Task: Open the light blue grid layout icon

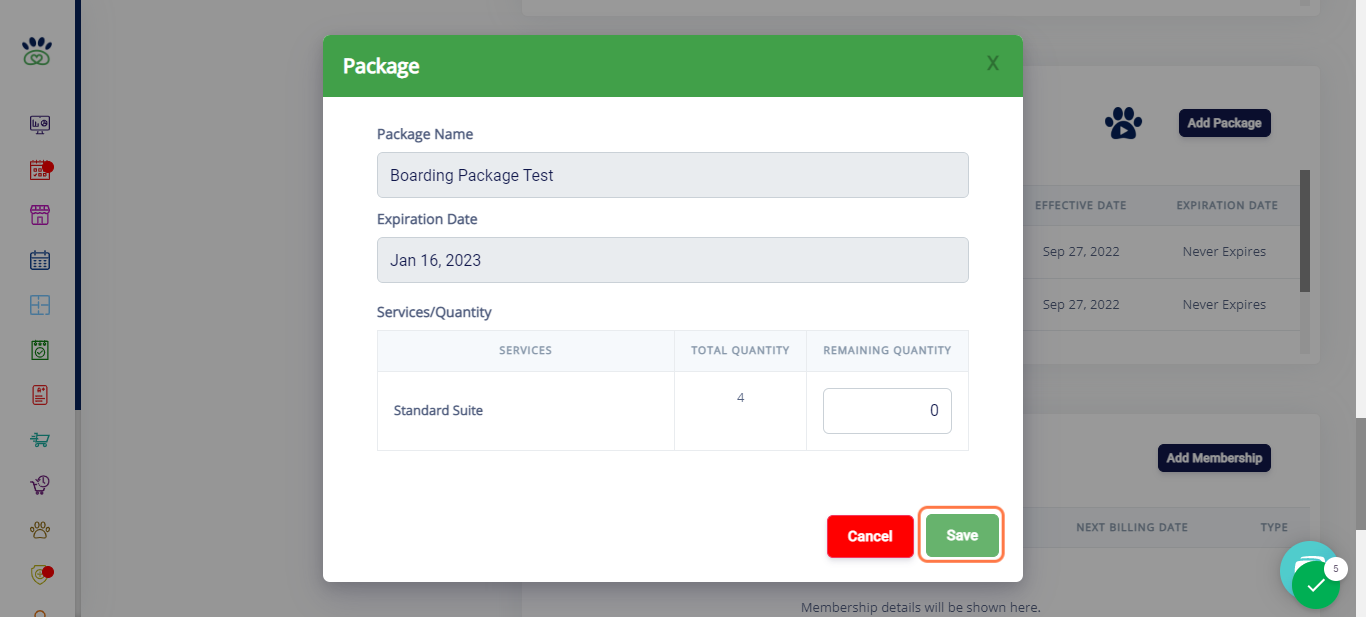Action: pyautogui.click(x=40, y=305)
